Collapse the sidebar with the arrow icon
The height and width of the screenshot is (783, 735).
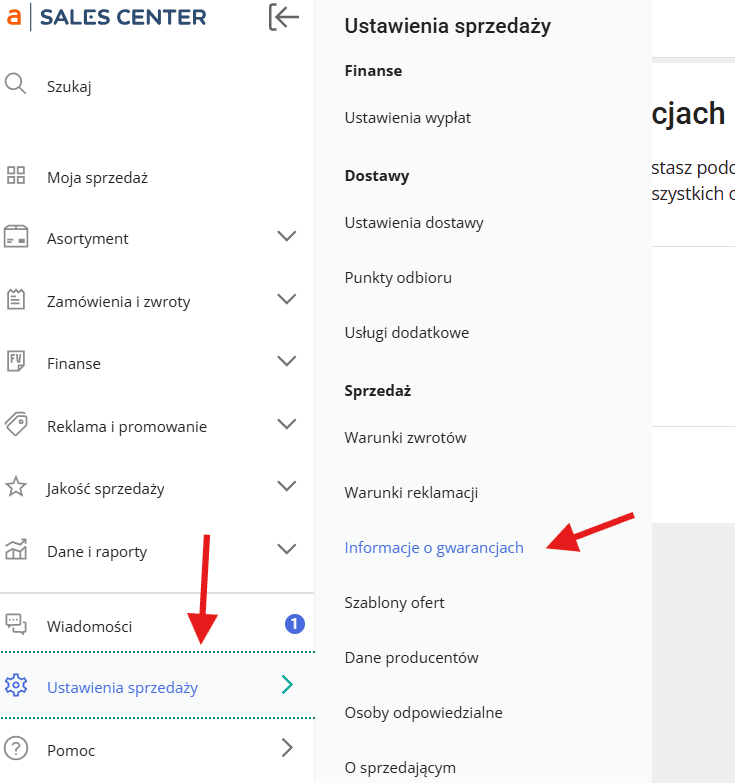(x=283, y=17)
